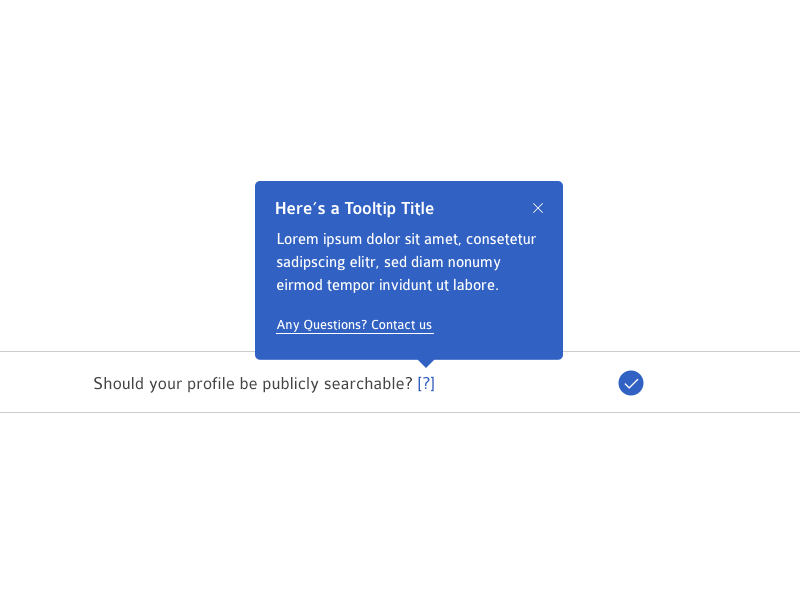Screen dimensions: 800x600
Task: Click the word "Lorem" in the tooltip body
Action: pos(298,239)
